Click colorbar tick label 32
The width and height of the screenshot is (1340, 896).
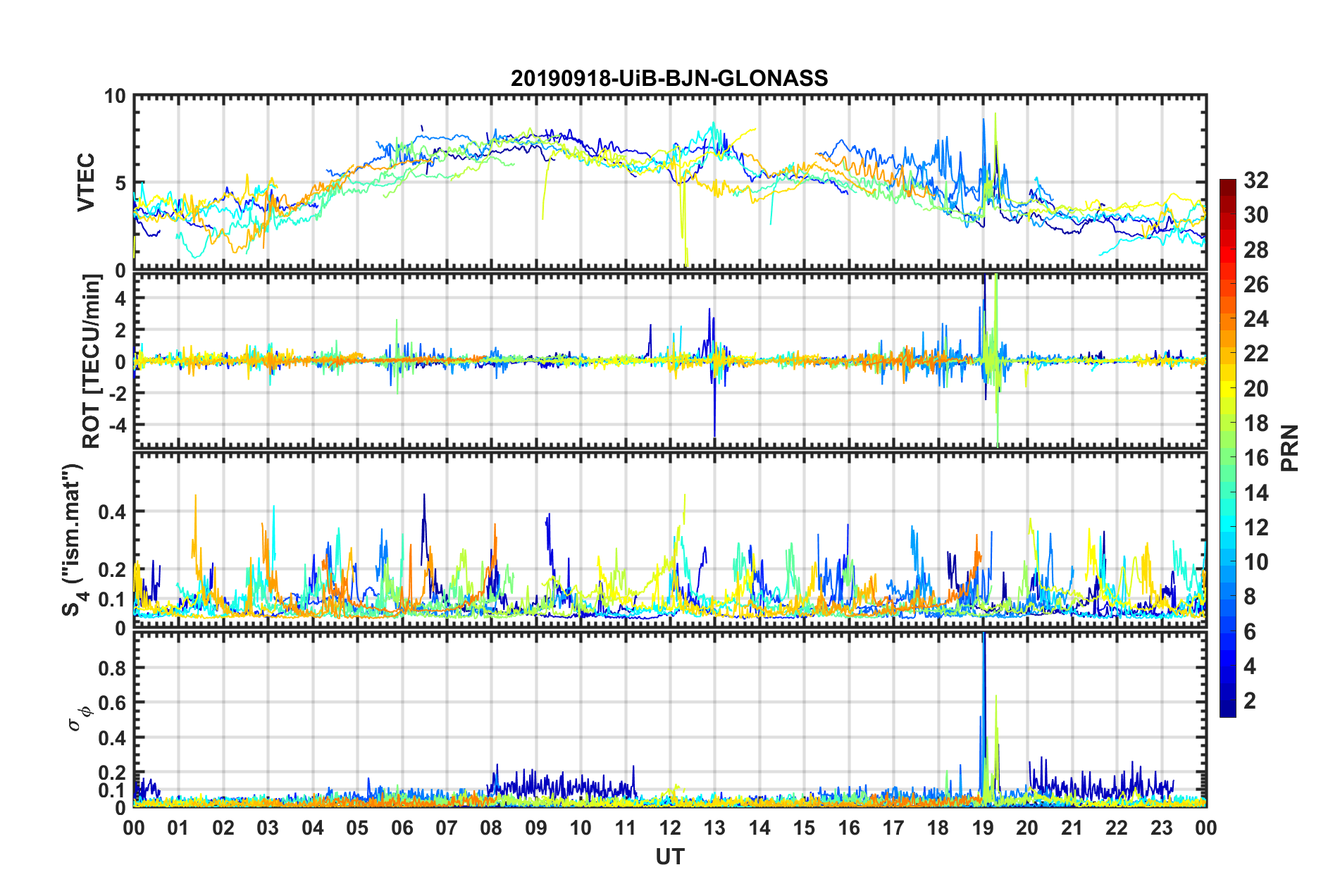[1255, 180]
